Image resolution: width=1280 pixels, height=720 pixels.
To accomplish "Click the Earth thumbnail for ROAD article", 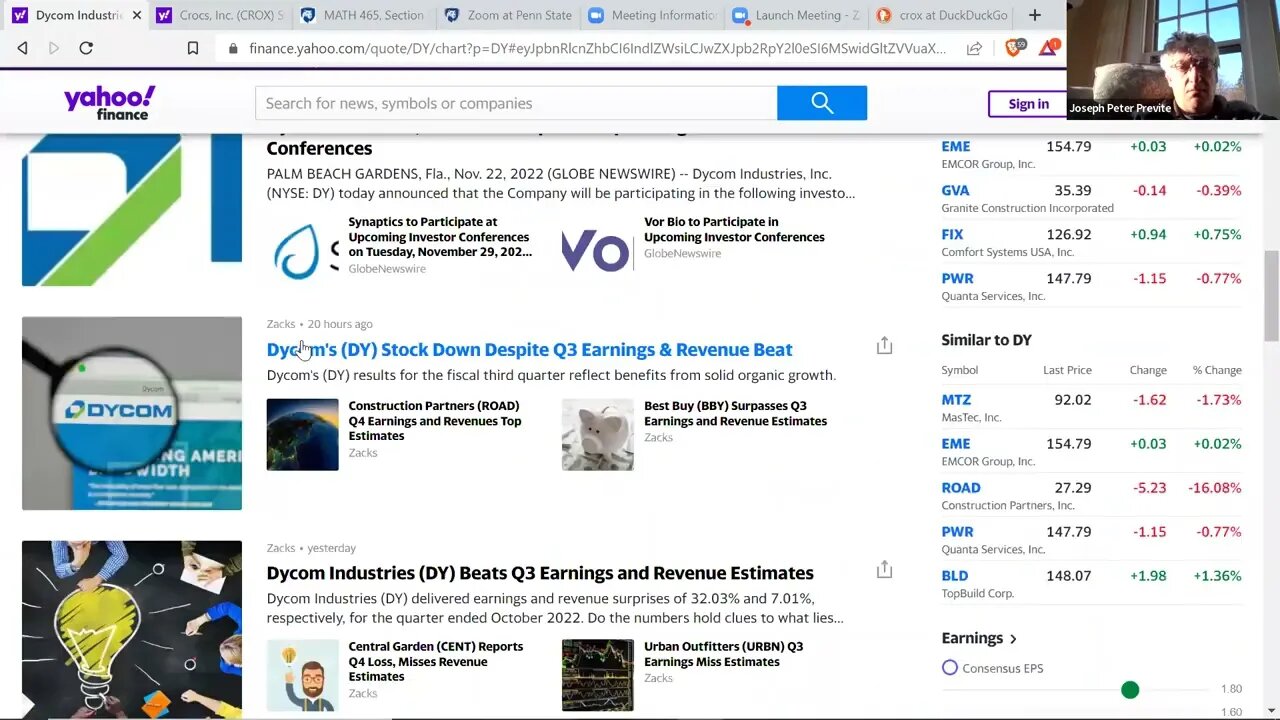I will [x=302, y=434].
